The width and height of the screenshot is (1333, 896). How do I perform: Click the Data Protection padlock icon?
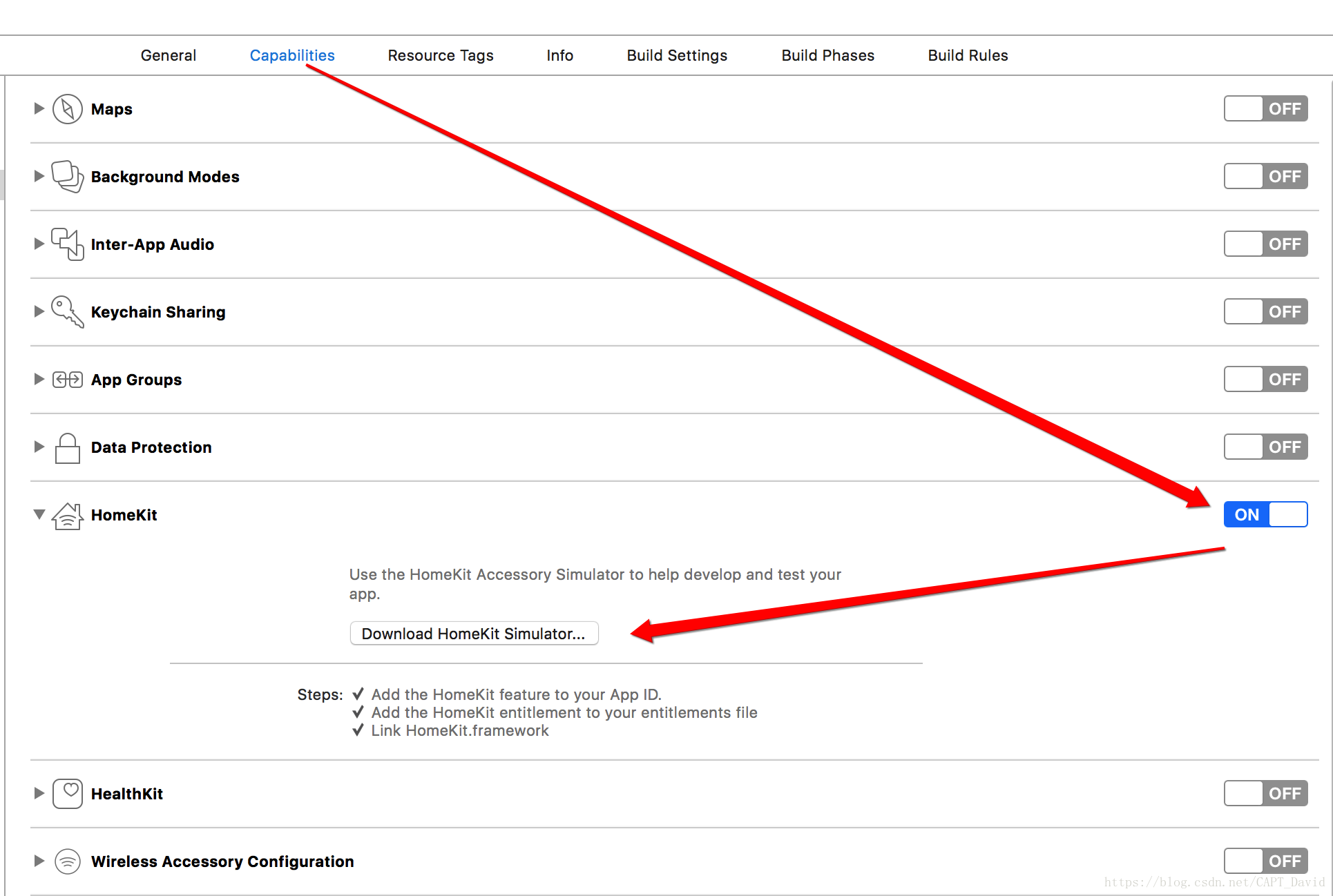tap(68, 448)
